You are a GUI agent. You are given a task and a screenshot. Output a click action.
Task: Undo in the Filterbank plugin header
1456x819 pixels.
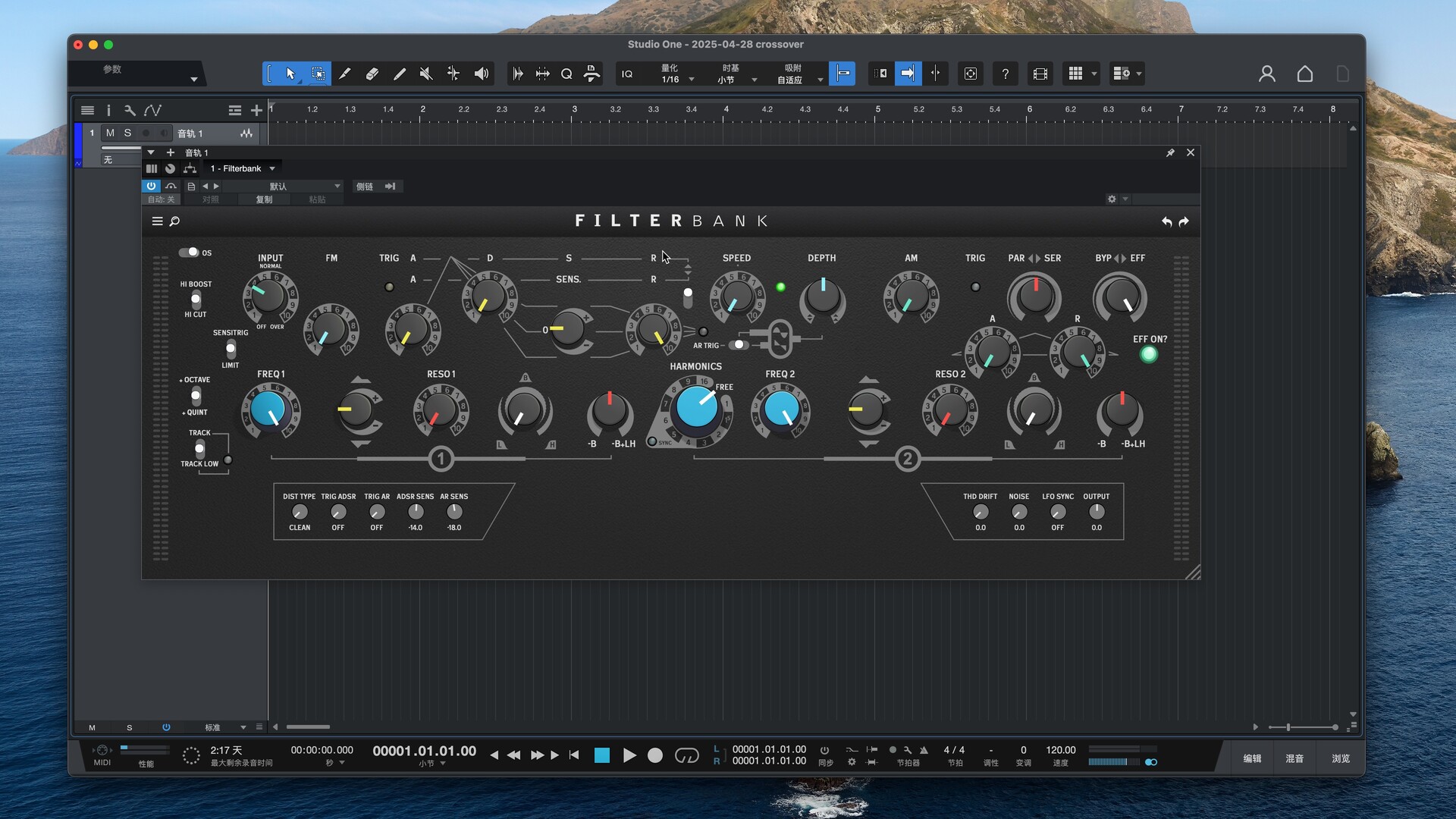[x=1166, y=221]
